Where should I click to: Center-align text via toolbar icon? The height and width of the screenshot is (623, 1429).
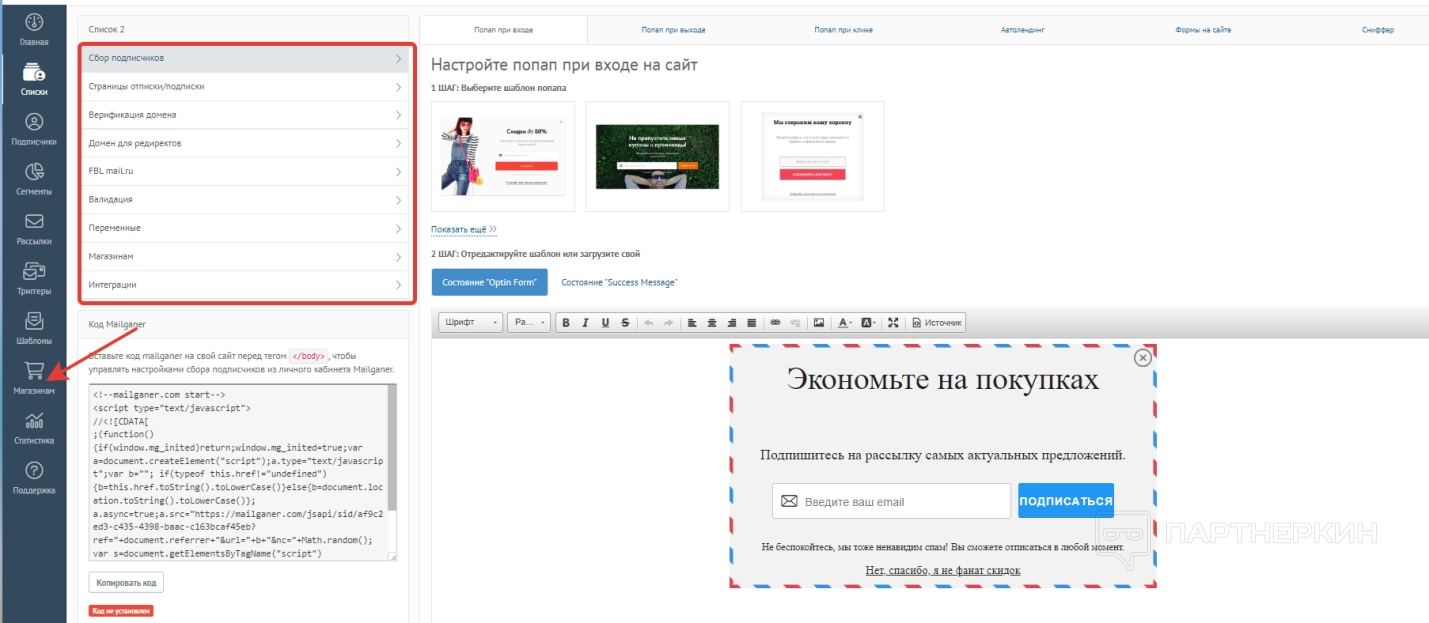(x=712, y=323)
